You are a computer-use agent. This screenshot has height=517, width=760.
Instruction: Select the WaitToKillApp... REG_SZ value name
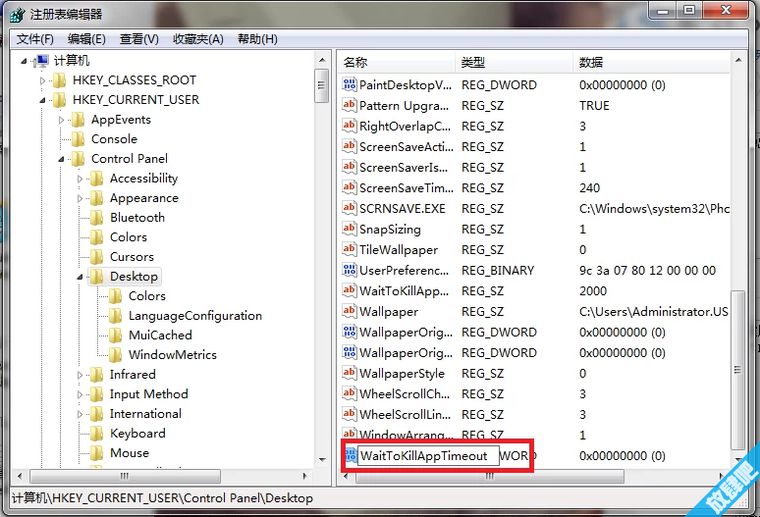point(404,291)
